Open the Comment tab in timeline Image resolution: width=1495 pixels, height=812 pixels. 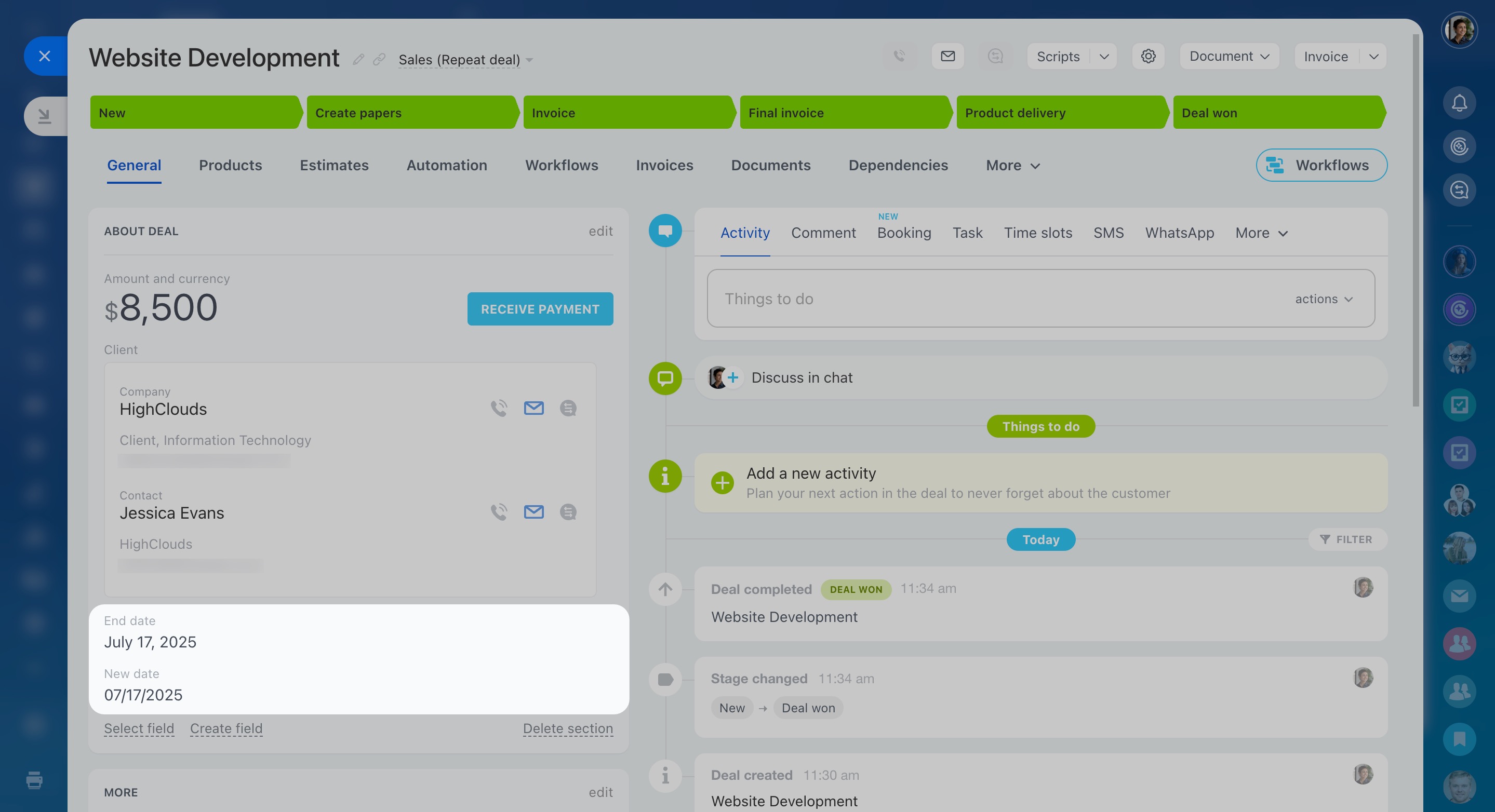pyautogui.click(x=823, y=233)
